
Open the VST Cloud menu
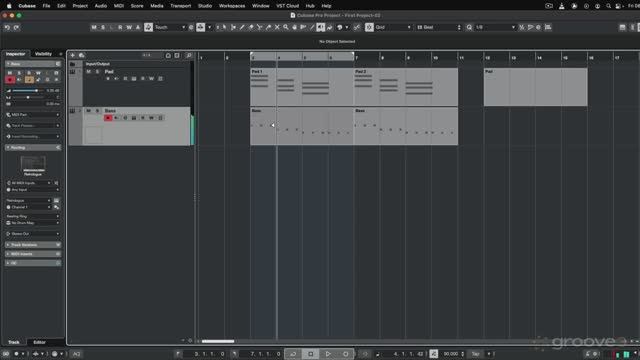(287, 6)
